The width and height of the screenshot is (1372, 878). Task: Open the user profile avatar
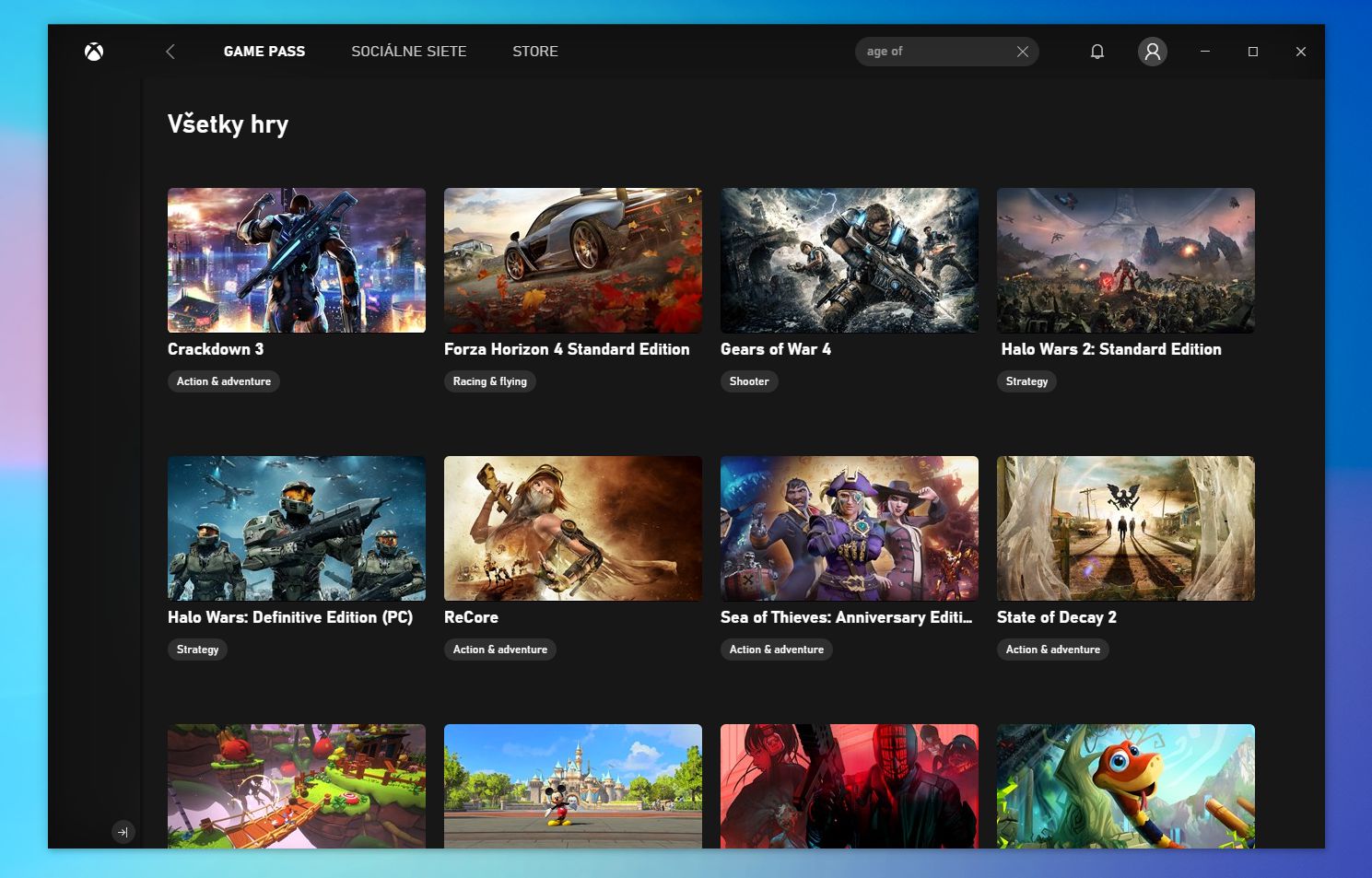click(1153, 52)
